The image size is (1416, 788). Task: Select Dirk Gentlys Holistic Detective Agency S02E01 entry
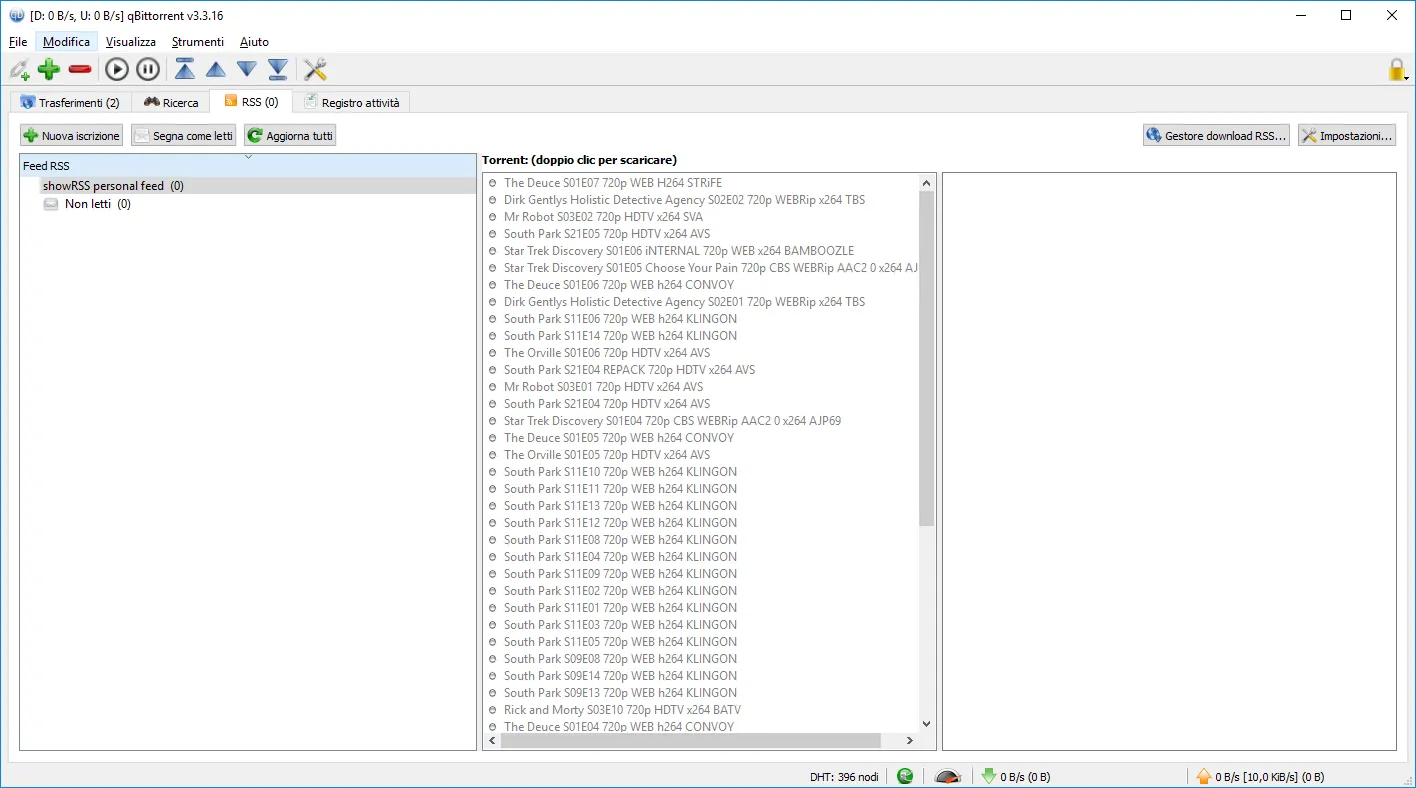(685, 302)
